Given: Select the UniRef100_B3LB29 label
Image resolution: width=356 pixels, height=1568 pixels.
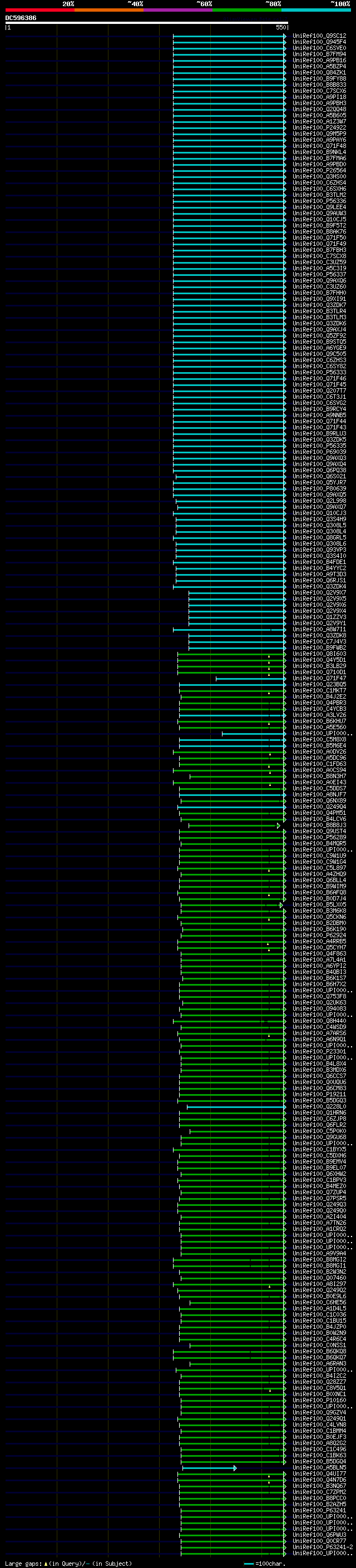Looking at the screenshot, I should (x=319, y=666).
